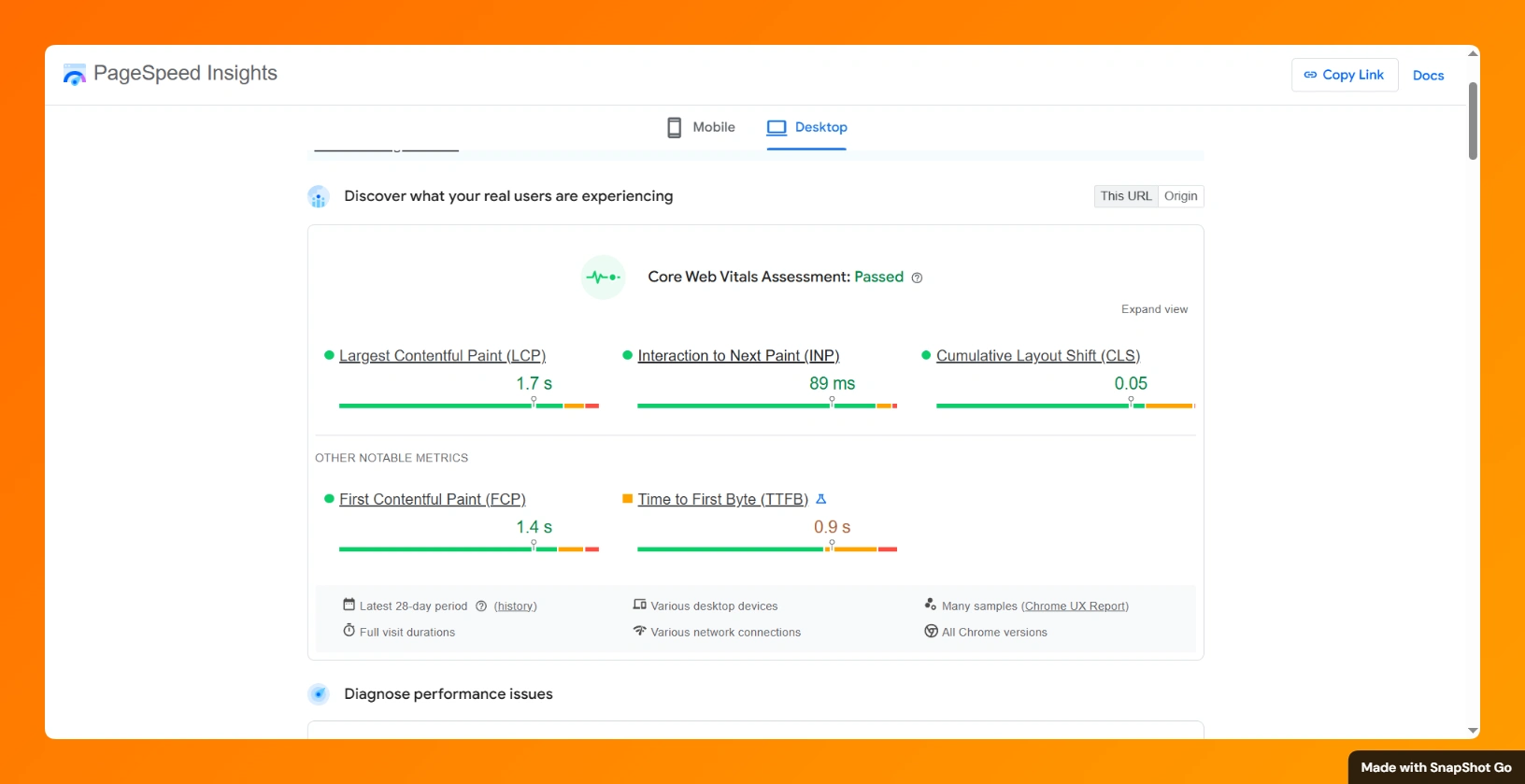Click the page scroll down arrow

point(1473,731)
